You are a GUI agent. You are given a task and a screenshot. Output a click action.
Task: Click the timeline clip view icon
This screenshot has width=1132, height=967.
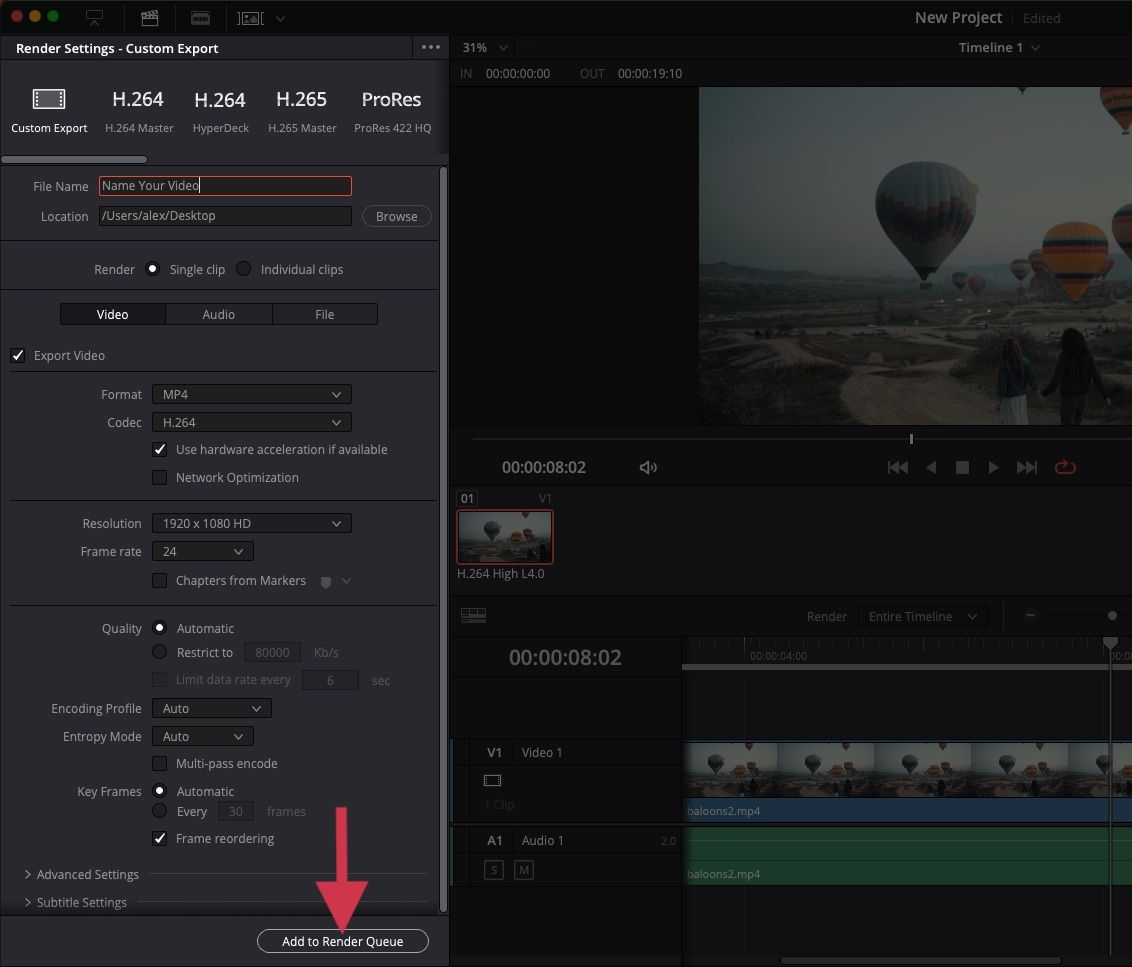pos(473,616)
